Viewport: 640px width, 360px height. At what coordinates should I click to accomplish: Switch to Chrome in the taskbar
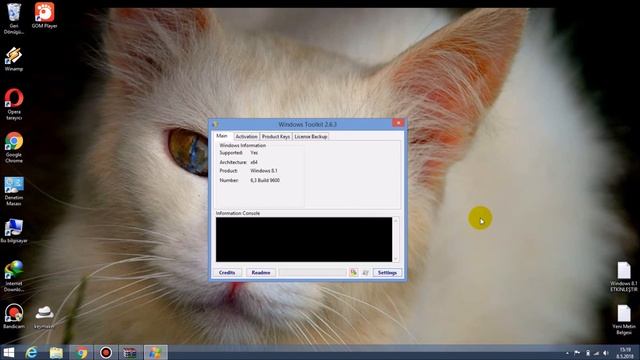pyautogui.click(x=81, y=353)
